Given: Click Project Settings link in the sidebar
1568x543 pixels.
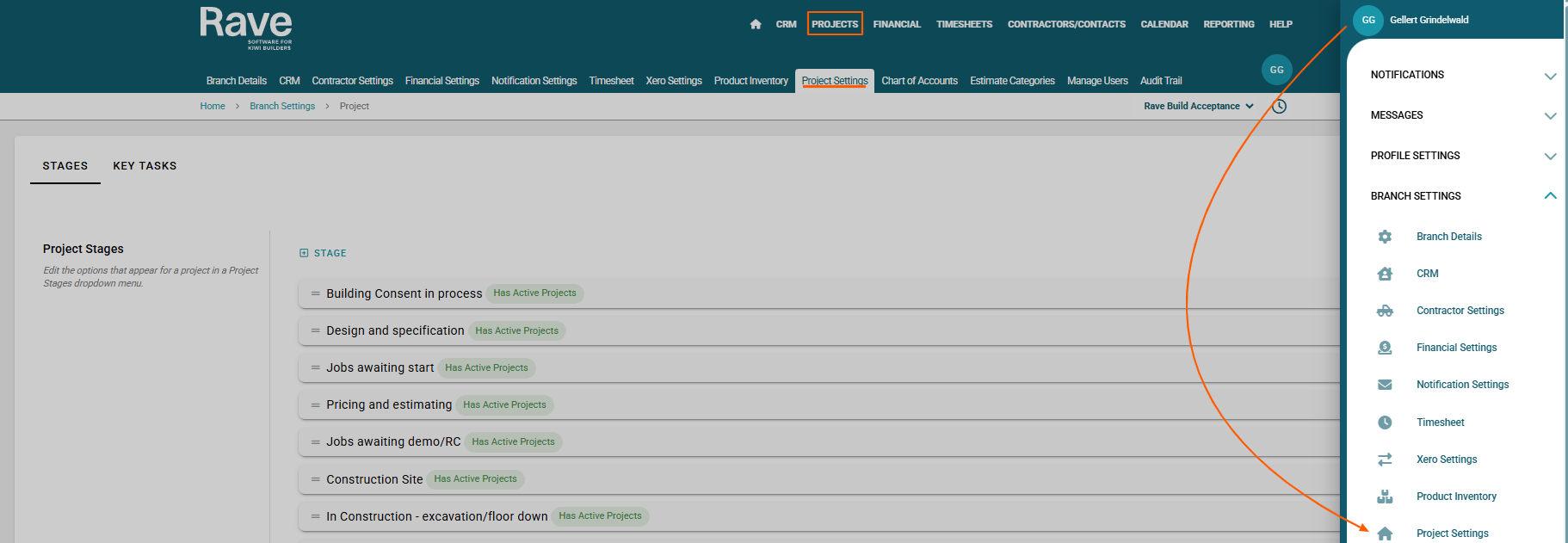Looking at the screenshot, I should tap(1453, 534).
